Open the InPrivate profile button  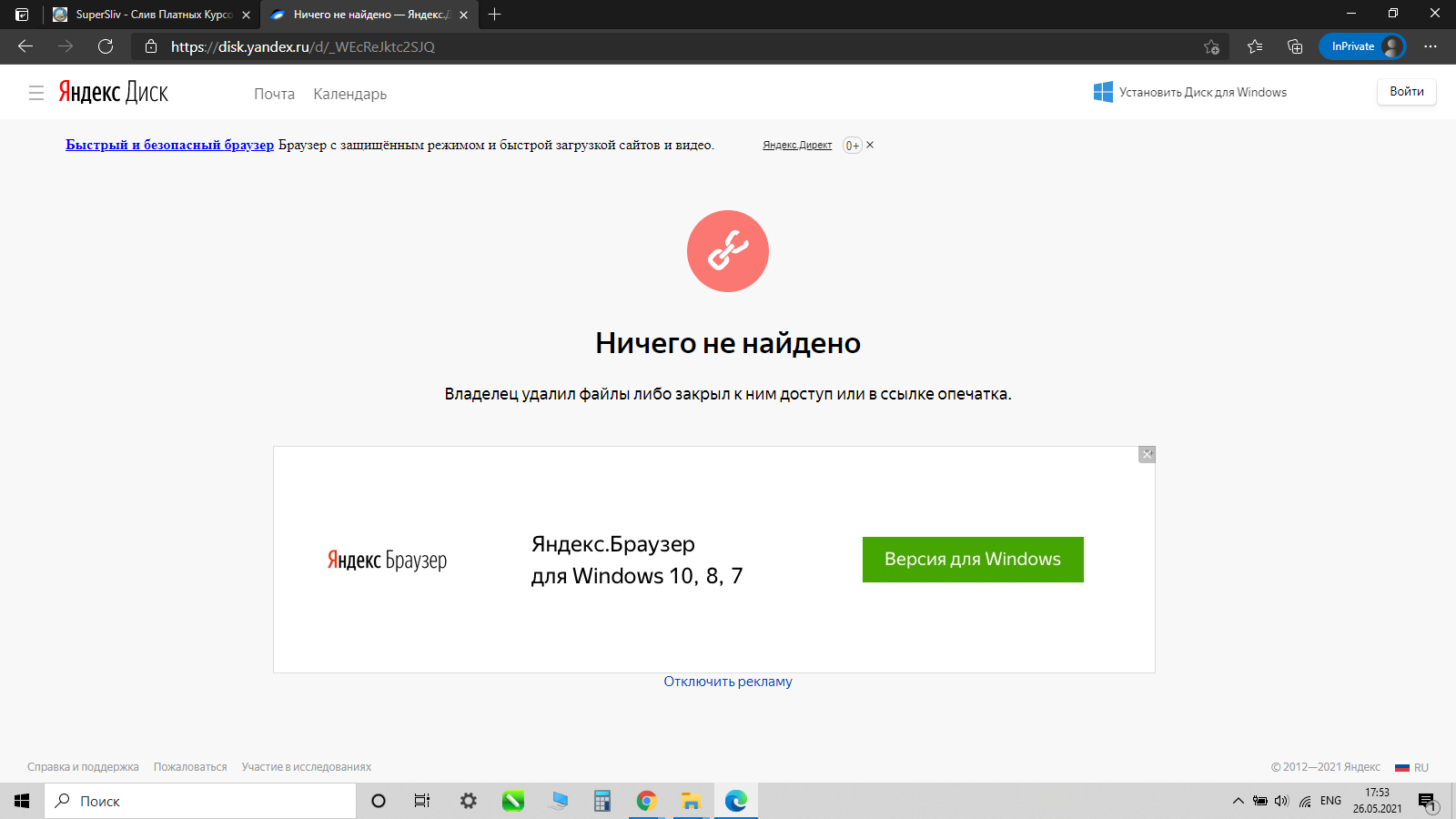[1362, 46]
